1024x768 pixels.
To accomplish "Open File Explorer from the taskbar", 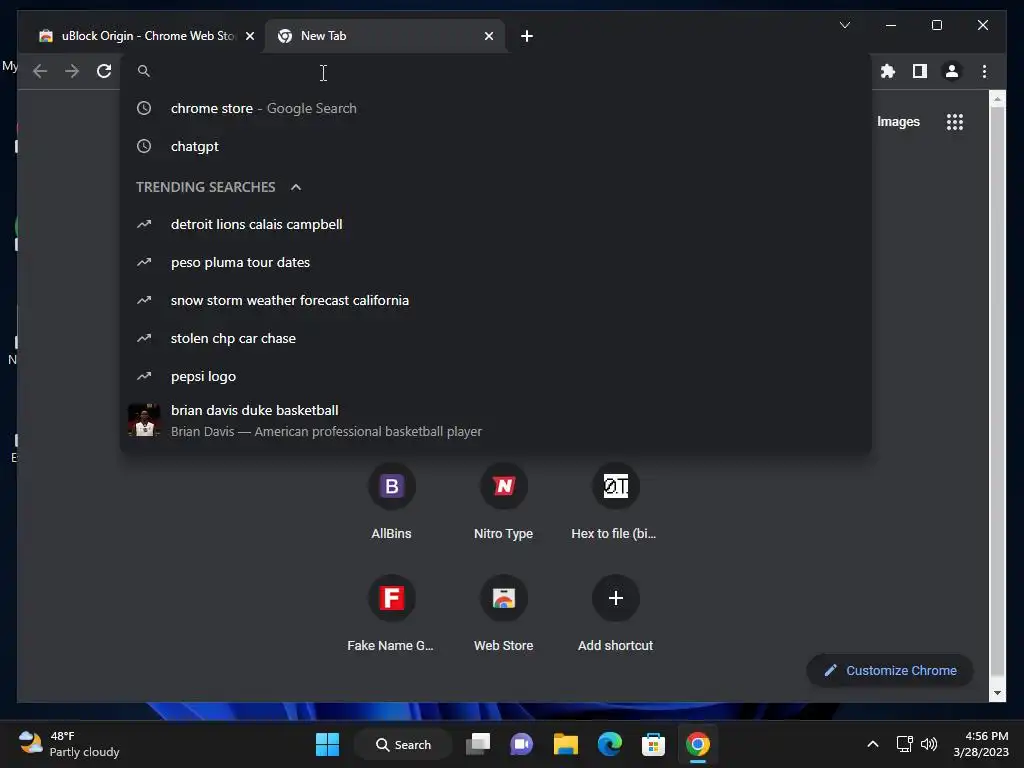I will click(566, 744).
